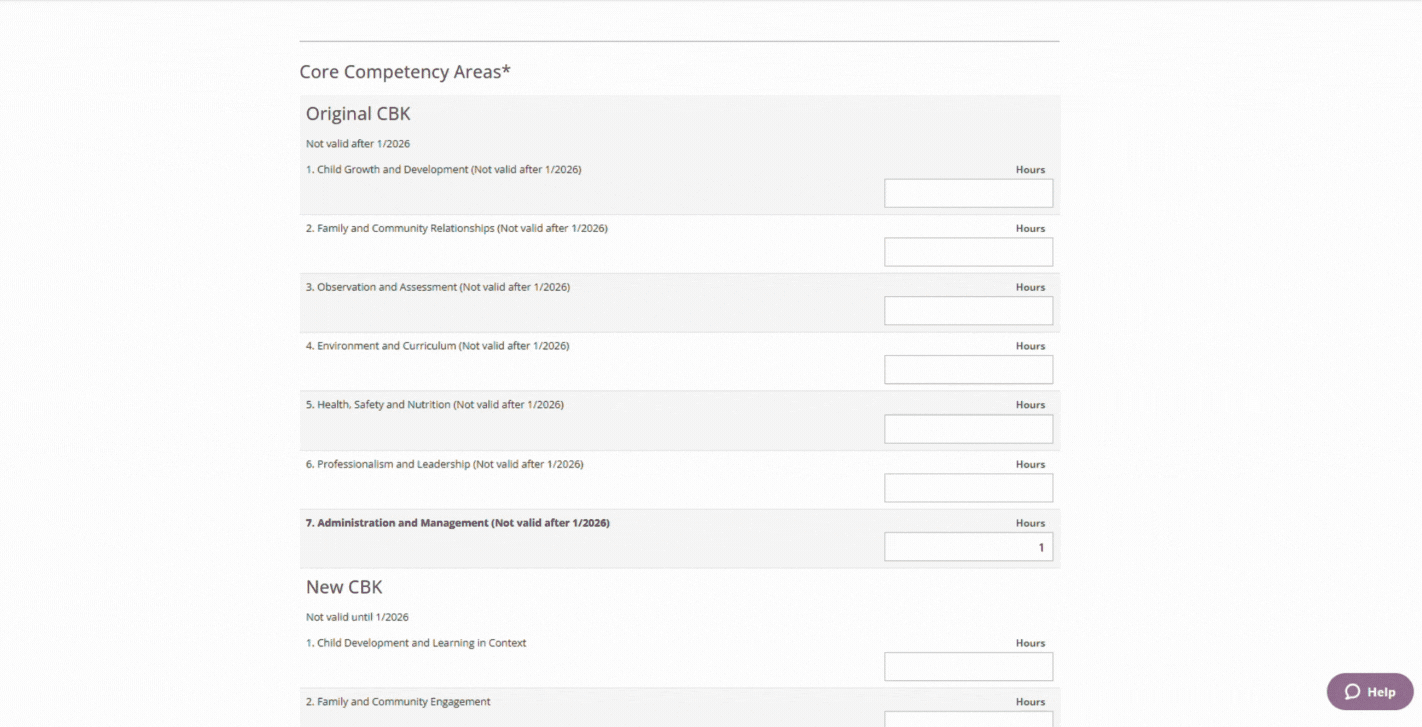Viewport: 1422px width, 727px height.
Task: Click the Health, Safety and Nutrition hours field
Action: [968, 429]
